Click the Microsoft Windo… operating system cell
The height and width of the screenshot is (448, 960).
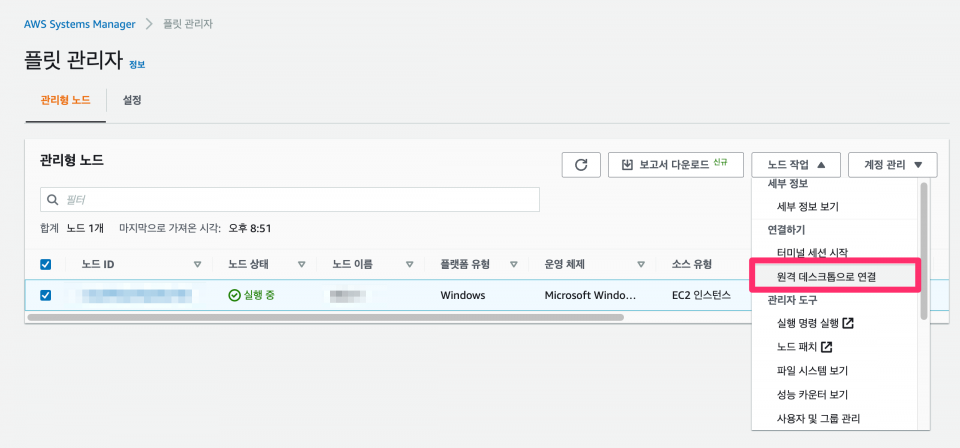click(590, 296)
